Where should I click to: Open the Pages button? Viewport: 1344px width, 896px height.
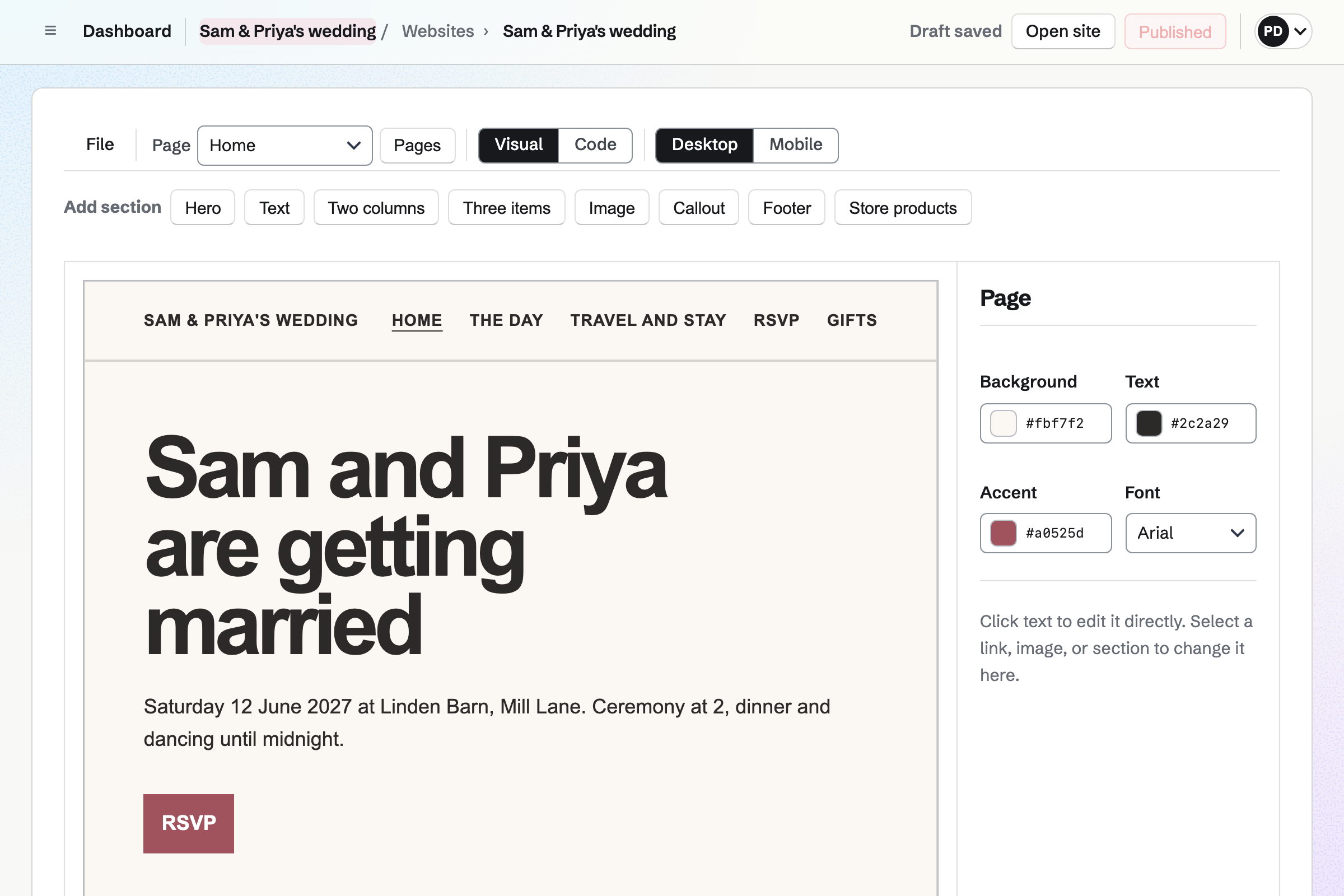point(417,145)
